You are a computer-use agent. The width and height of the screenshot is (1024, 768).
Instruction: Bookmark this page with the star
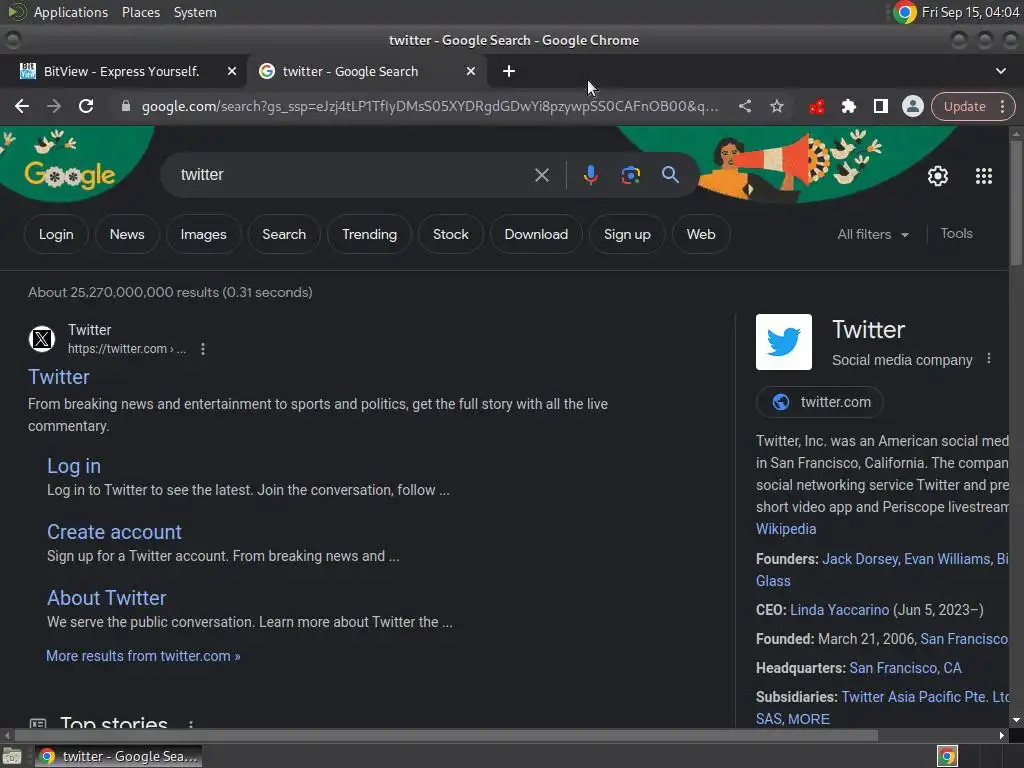[x=776, y=106]
